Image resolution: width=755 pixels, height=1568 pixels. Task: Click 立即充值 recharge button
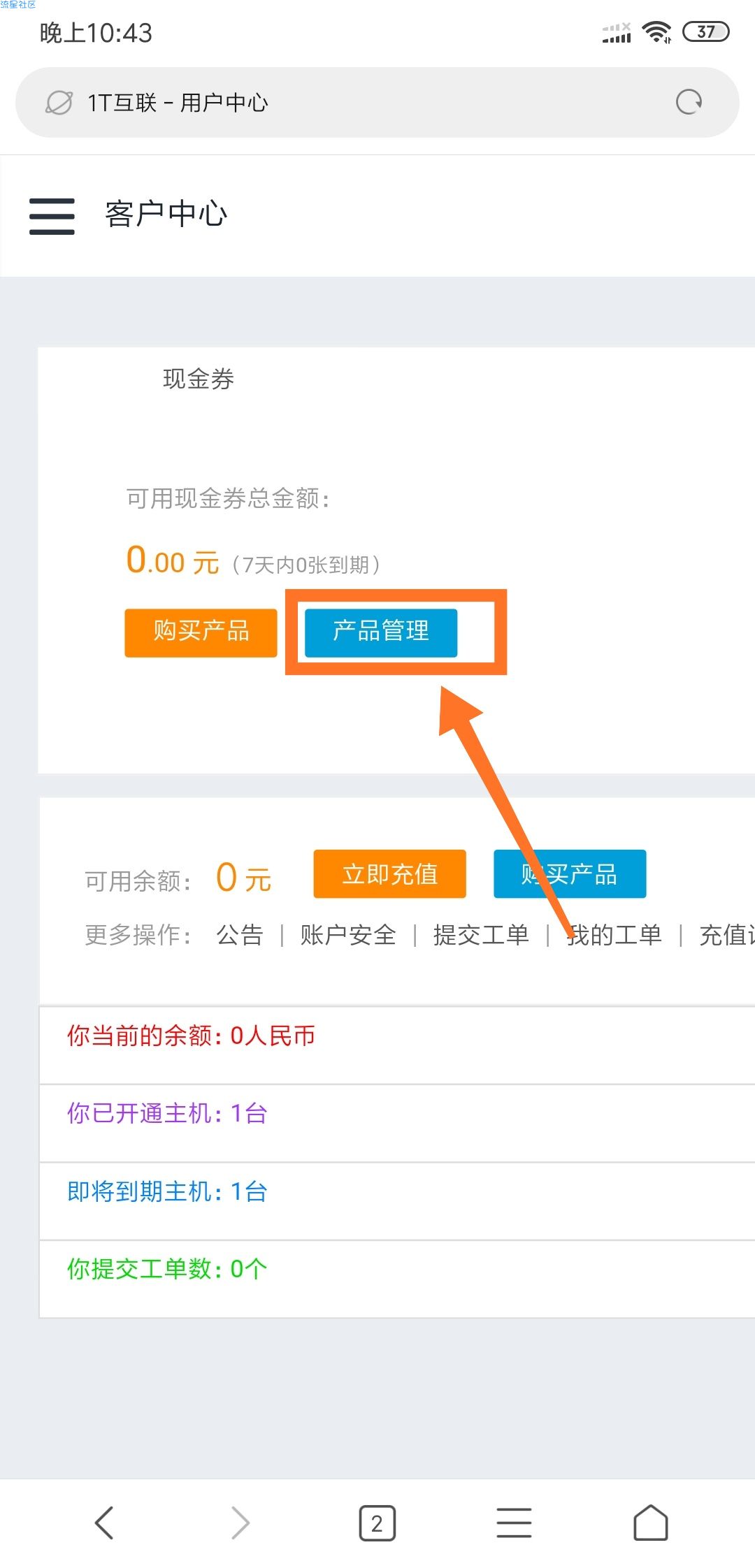pos(389,873)
